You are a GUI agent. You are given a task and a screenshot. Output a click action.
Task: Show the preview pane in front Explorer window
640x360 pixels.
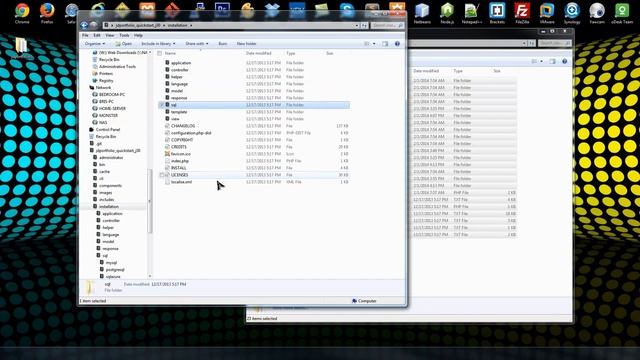coord(385,44)
